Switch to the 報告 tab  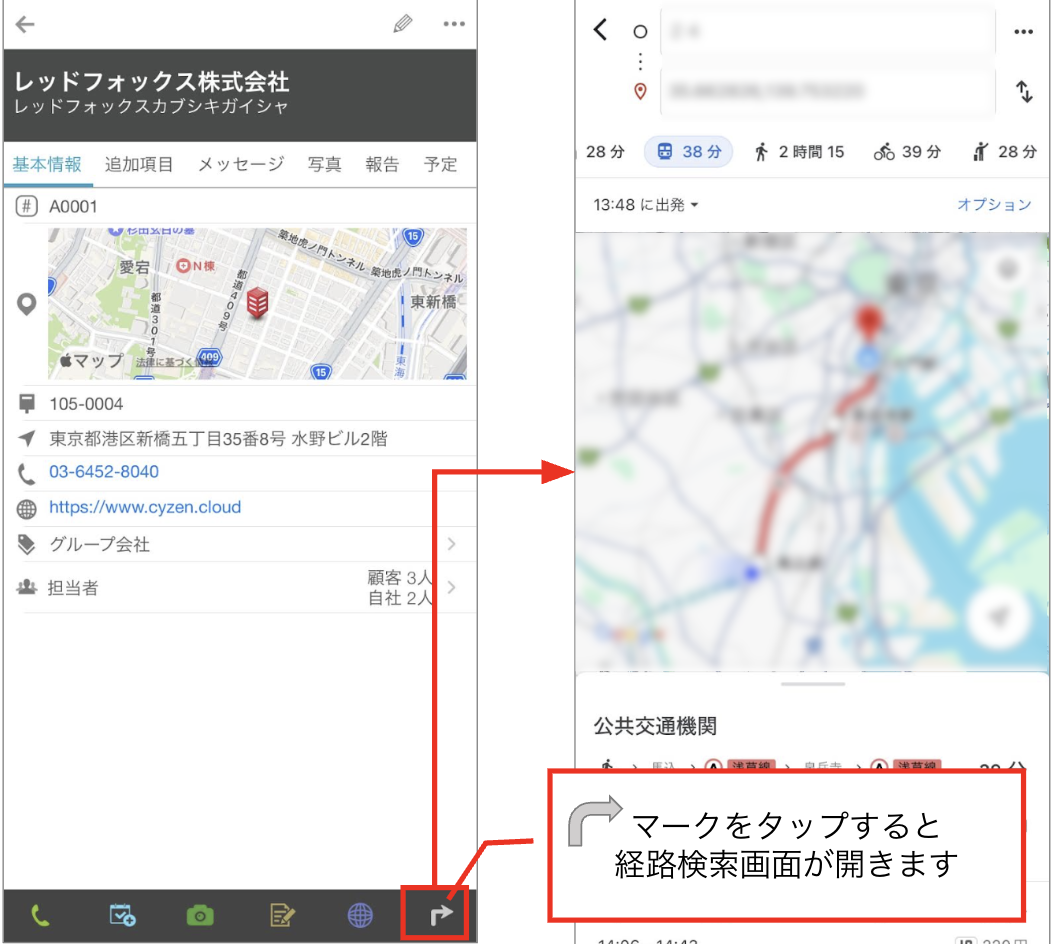(x=382, y=164)
